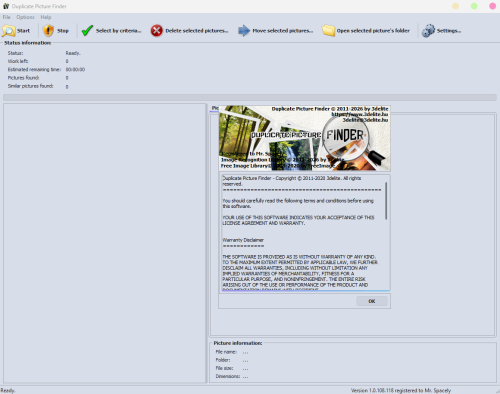Click the empty results list panel

pyautogui.click(x=105, y=243)
